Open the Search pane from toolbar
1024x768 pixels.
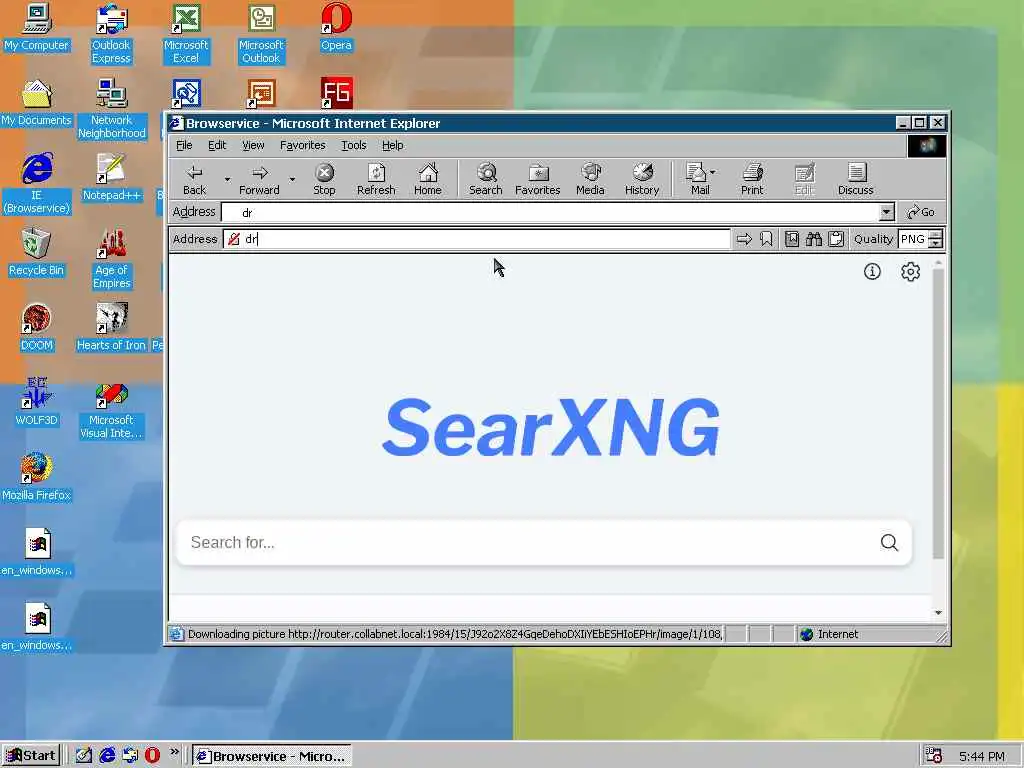click(x=486, y=179)
